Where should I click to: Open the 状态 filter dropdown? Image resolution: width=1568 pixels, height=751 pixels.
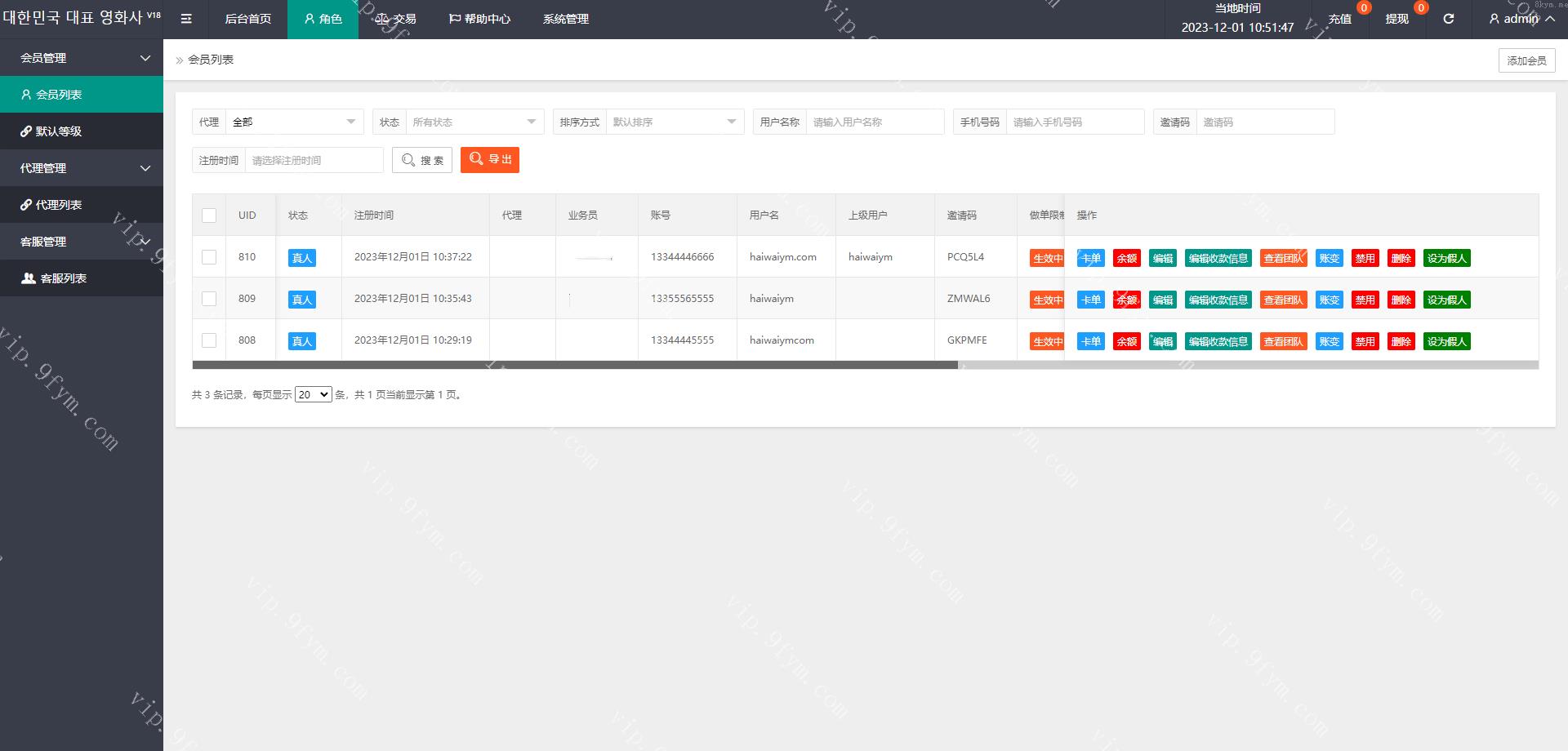pyautogui.click(x=474, y=122)
